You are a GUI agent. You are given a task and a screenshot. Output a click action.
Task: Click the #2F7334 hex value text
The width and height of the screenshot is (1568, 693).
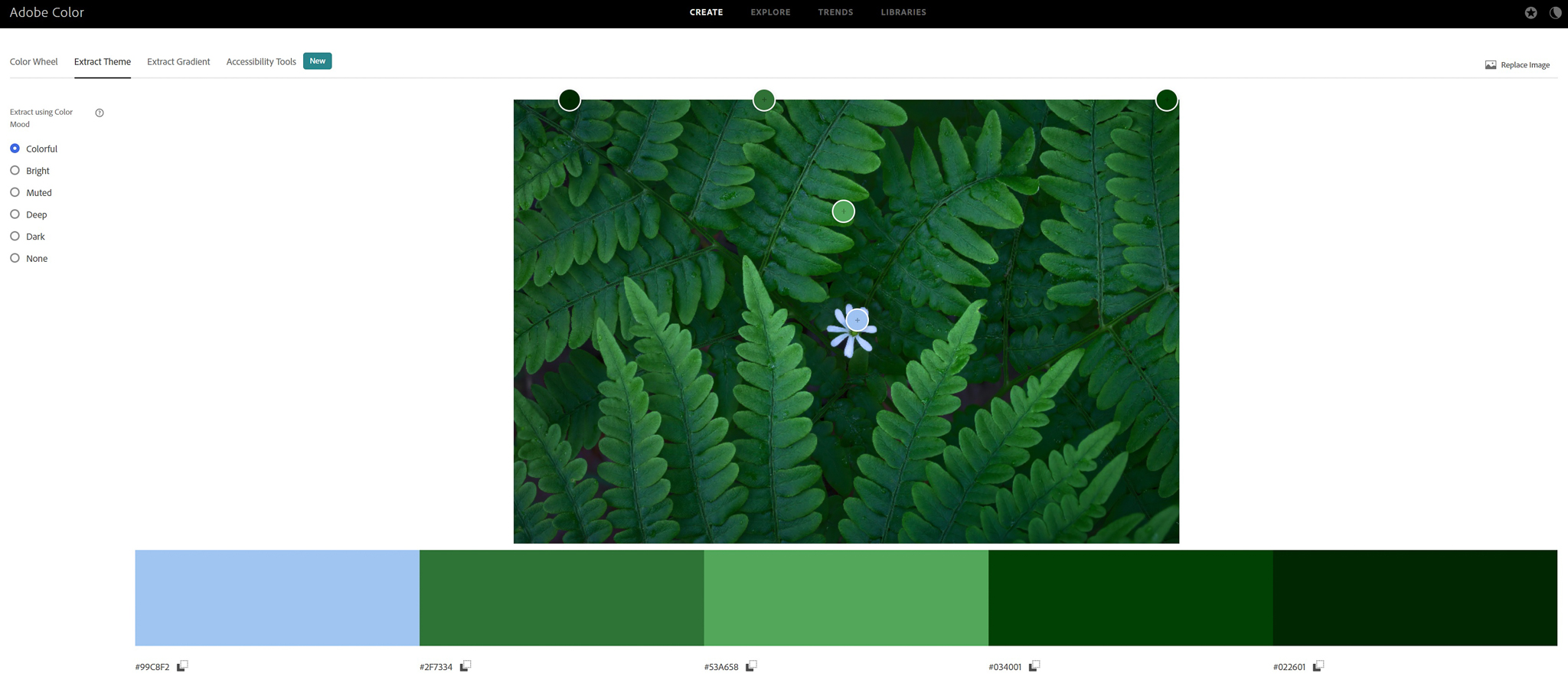pyautogui.click(x=436, y=667)
